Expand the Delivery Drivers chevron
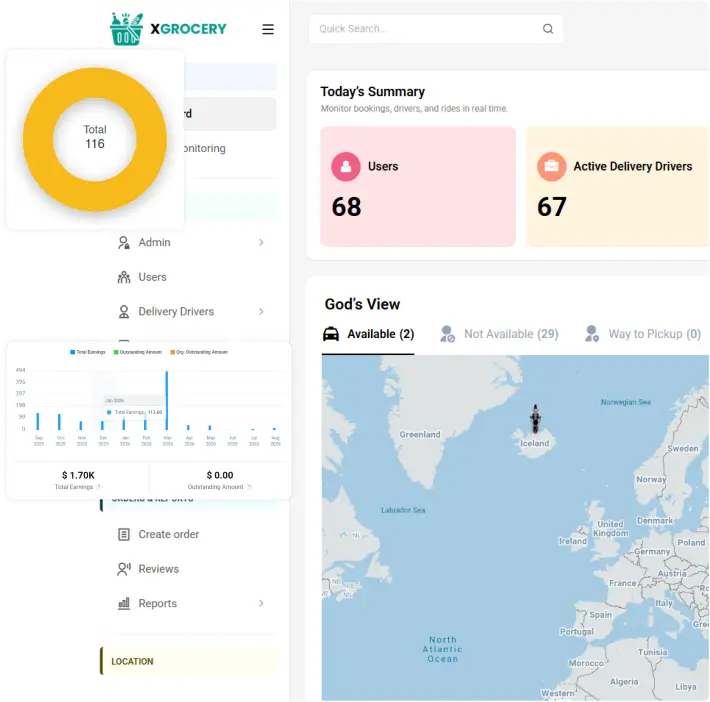This screenshot has width=710, height=702. 261,312
